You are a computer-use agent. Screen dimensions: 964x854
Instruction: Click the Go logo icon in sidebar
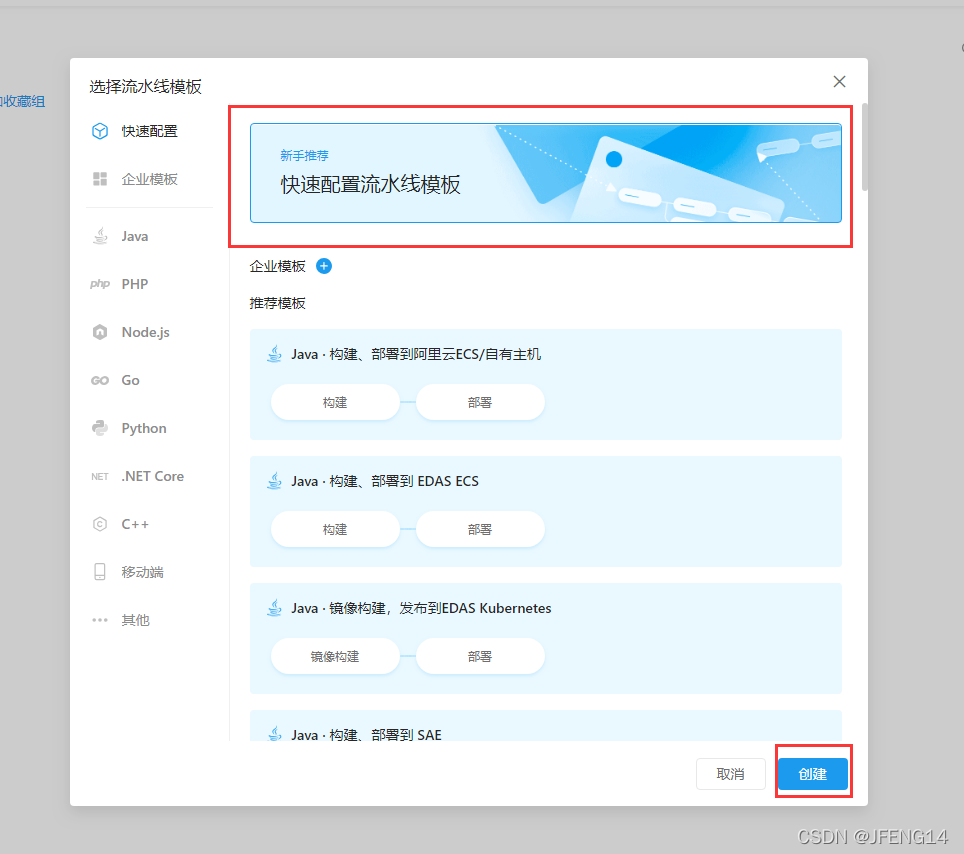(x=100, y=380)
